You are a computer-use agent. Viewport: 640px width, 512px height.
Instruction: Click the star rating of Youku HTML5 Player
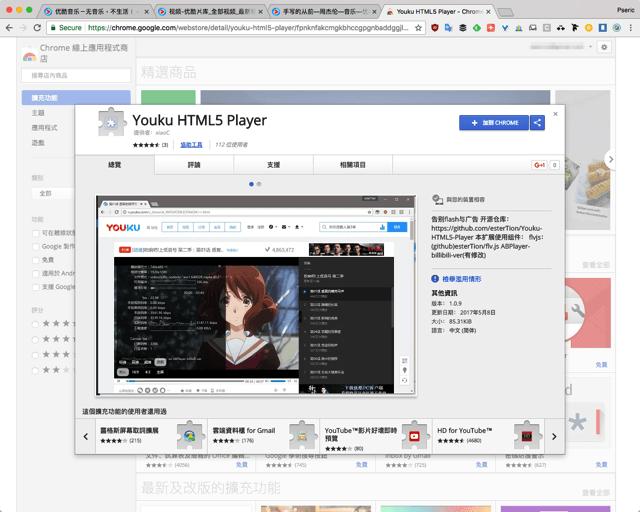click(x=146, y=145)
